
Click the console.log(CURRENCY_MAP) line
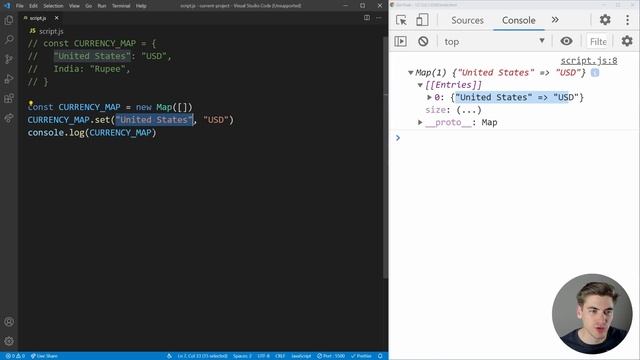pos(92,133)
